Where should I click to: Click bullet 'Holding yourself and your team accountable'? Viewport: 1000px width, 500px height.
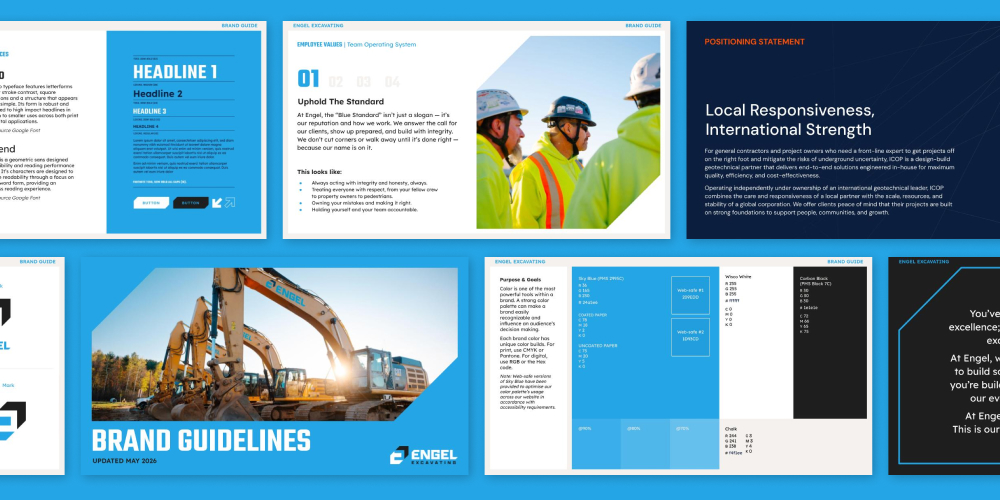point(365,209)
